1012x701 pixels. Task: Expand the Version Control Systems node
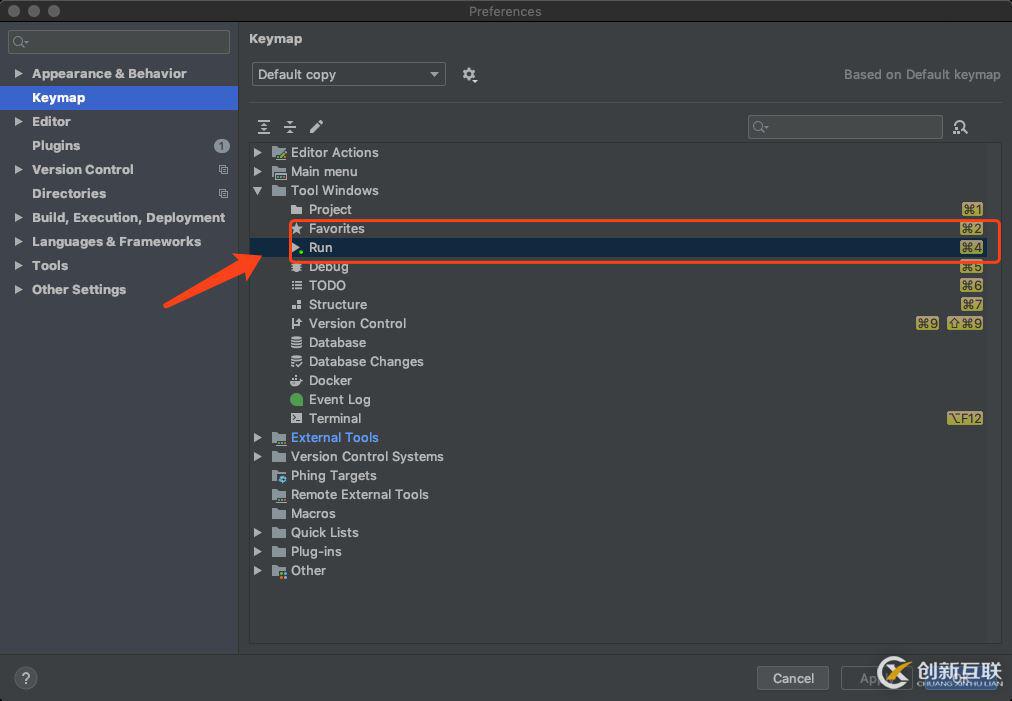pos(258,456)
